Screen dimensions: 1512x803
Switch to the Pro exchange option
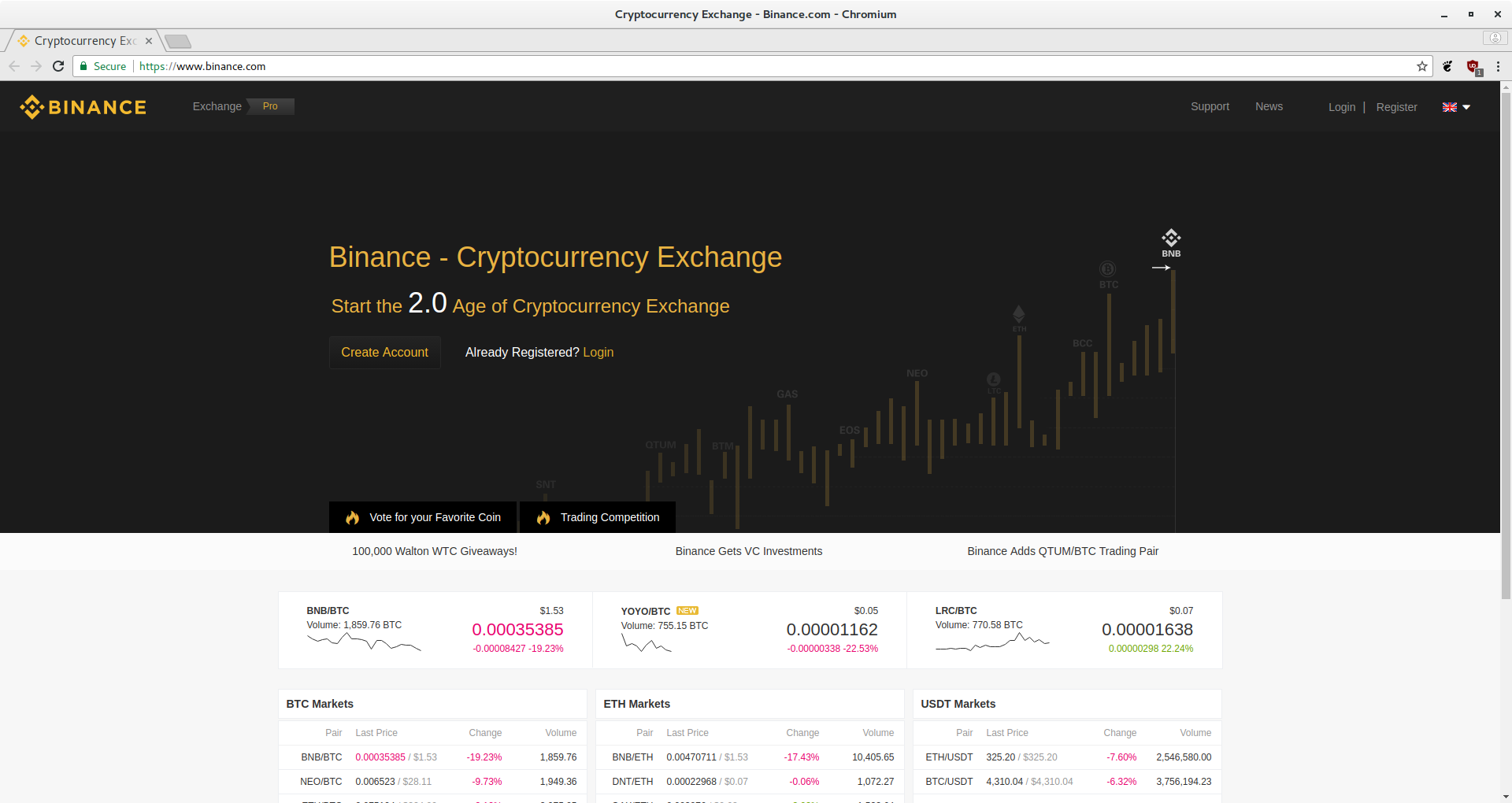(x=270, y=106)
